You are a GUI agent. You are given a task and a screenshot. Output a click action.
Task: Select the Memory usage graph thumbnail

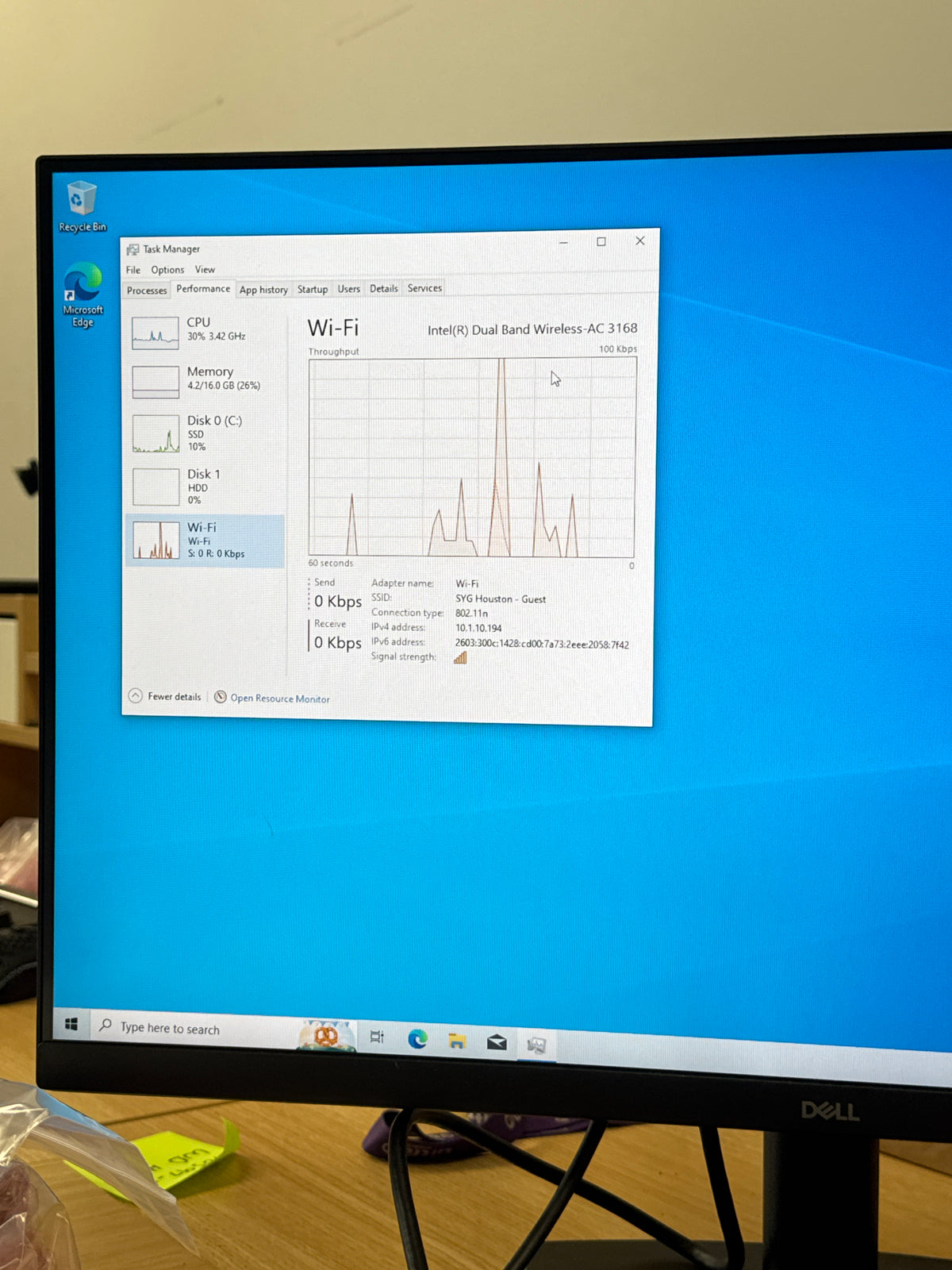click(155, 382)
